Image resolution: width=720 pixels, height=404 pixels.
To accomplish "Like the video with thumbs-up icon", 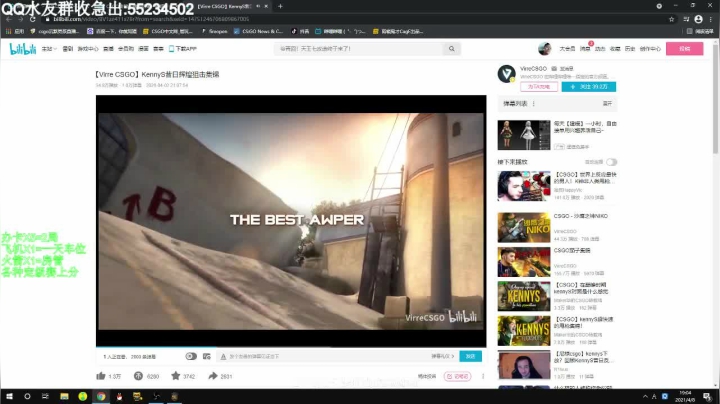I will (x=101, y=376).
